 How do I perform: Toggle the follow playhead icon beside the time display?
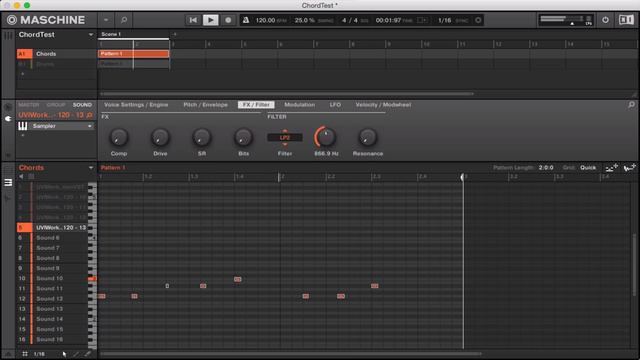pos(422,20)
